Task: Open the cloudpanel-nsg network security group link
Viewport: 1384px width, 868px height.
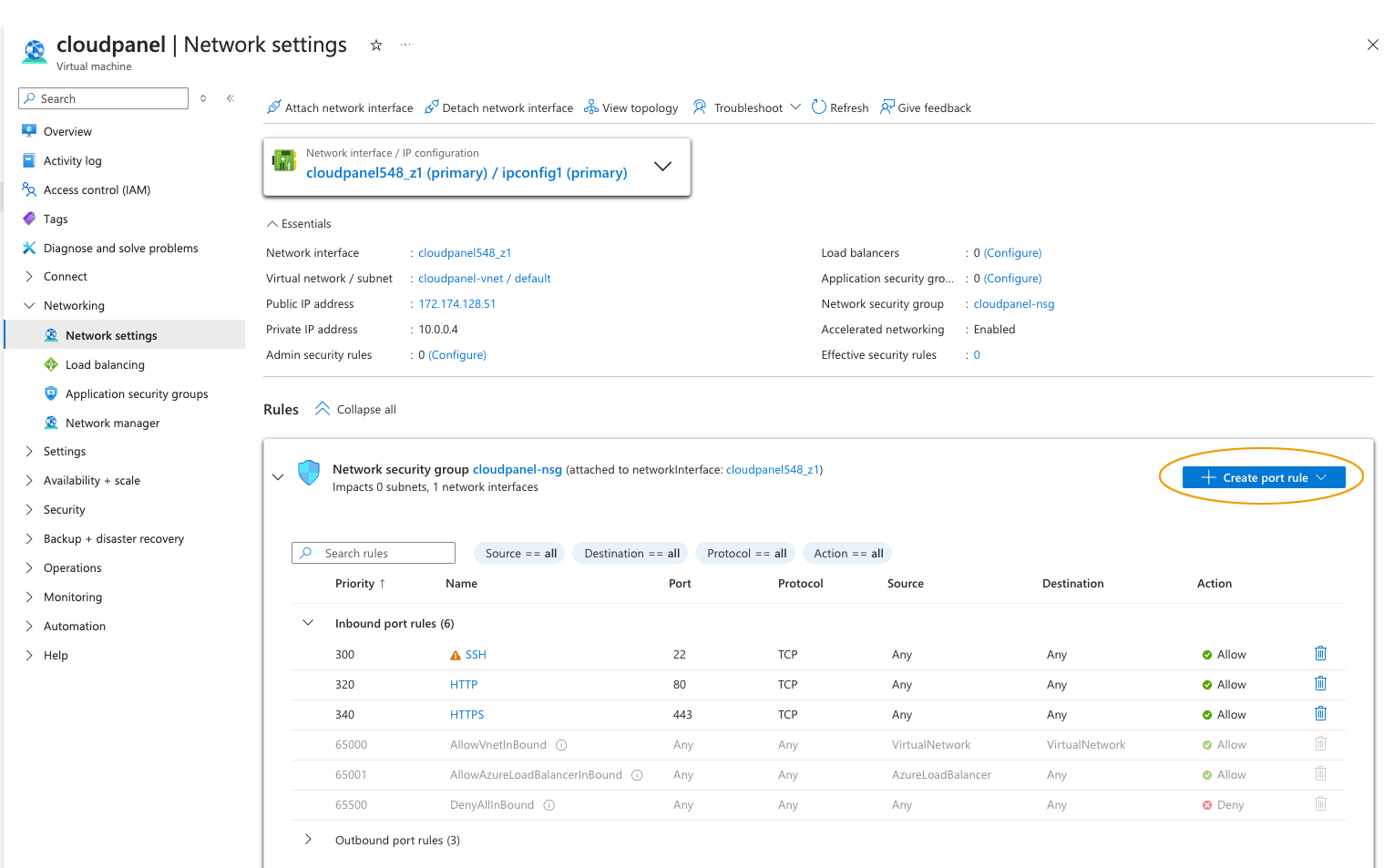Action: (517, 469)
